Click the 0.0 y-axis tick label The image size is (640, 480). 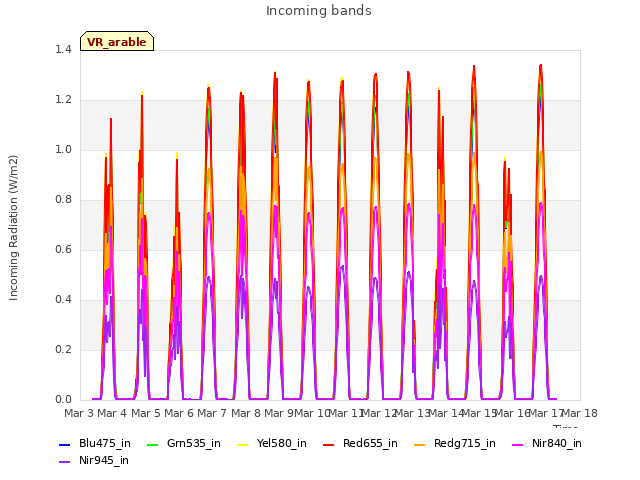click(x=63, y=400)
